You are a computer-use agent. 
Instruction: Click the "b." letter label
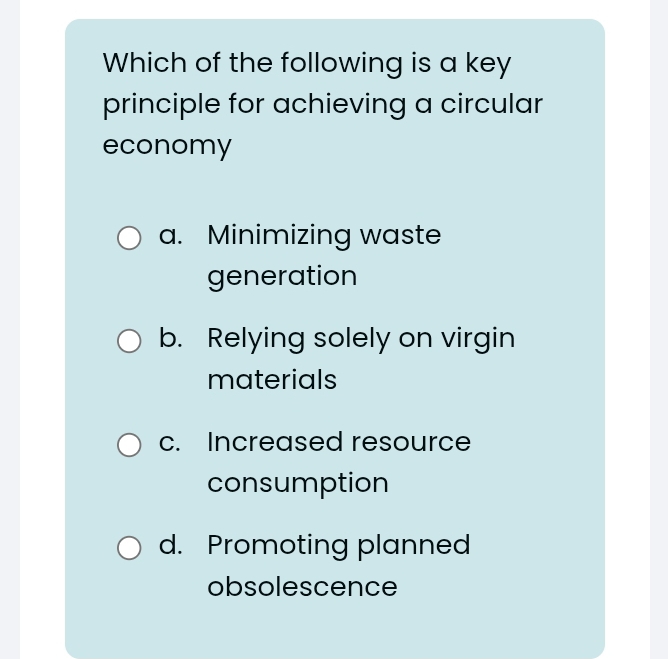(171, 338)
